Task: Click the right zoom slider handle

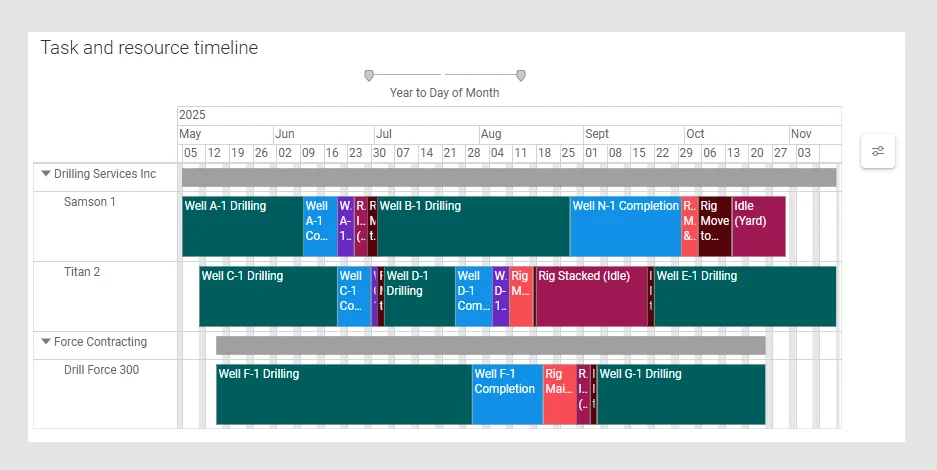Action: (x=521, y=75)
